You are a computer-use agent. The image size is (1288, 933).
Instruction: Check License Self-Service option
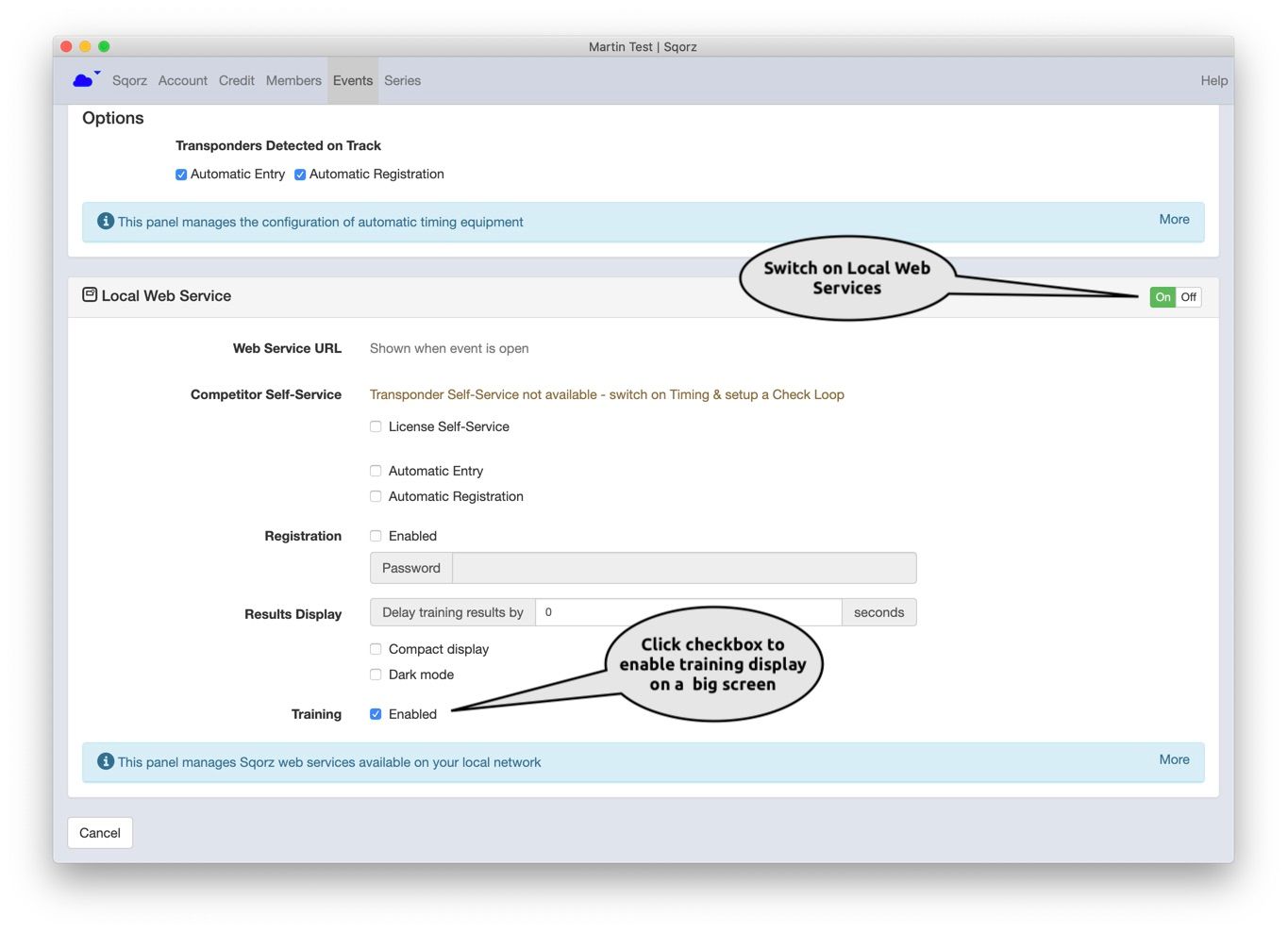pyautogui.click(x=376, y=426)
